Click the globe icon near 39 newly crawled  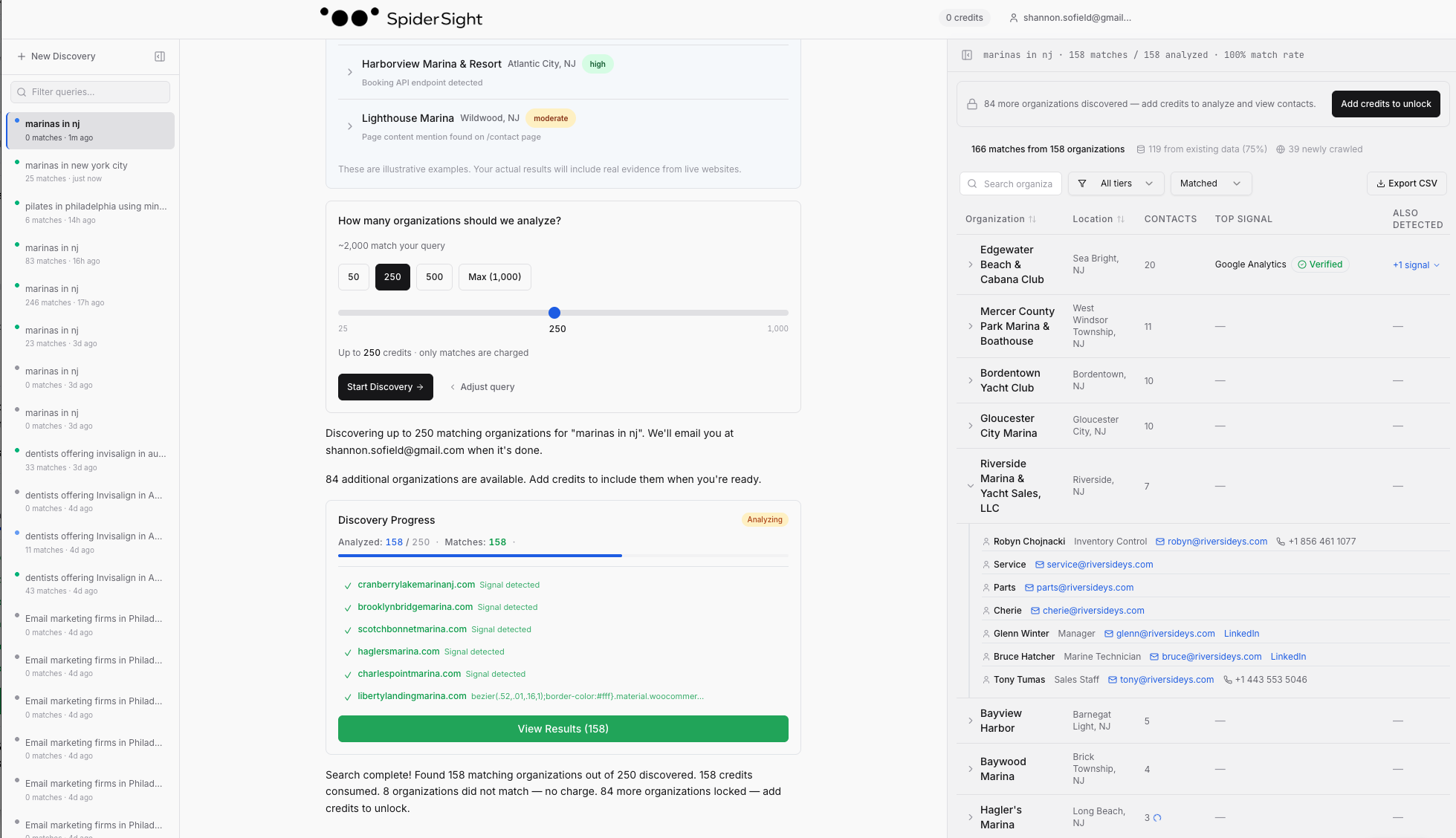[x=1280, y=149]
